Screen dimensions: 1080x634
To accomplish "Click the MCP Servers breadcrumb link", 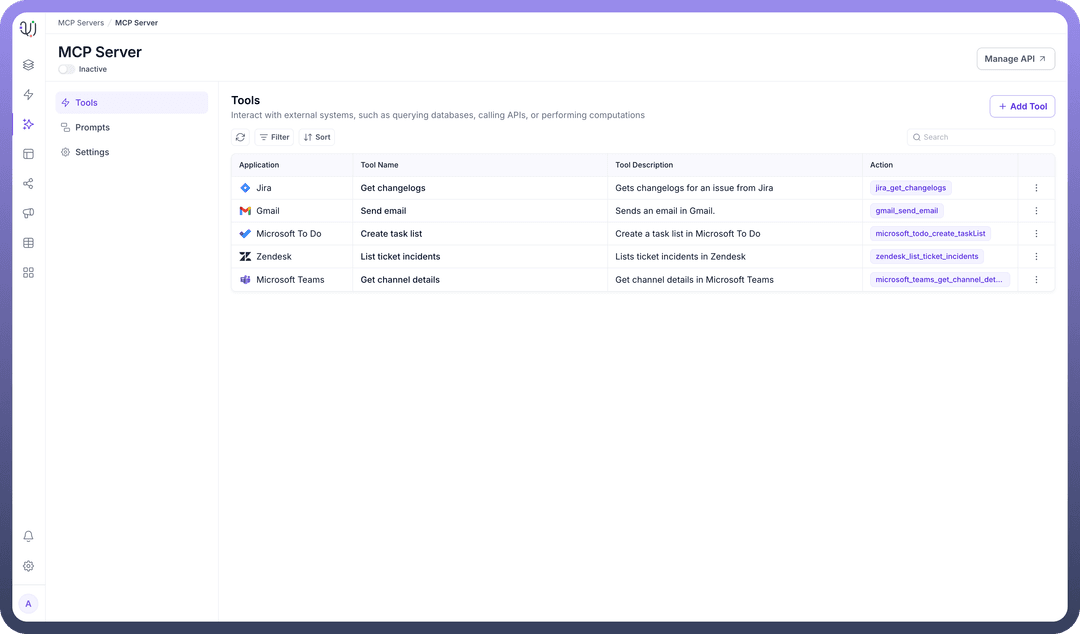I will pos(81,23).
